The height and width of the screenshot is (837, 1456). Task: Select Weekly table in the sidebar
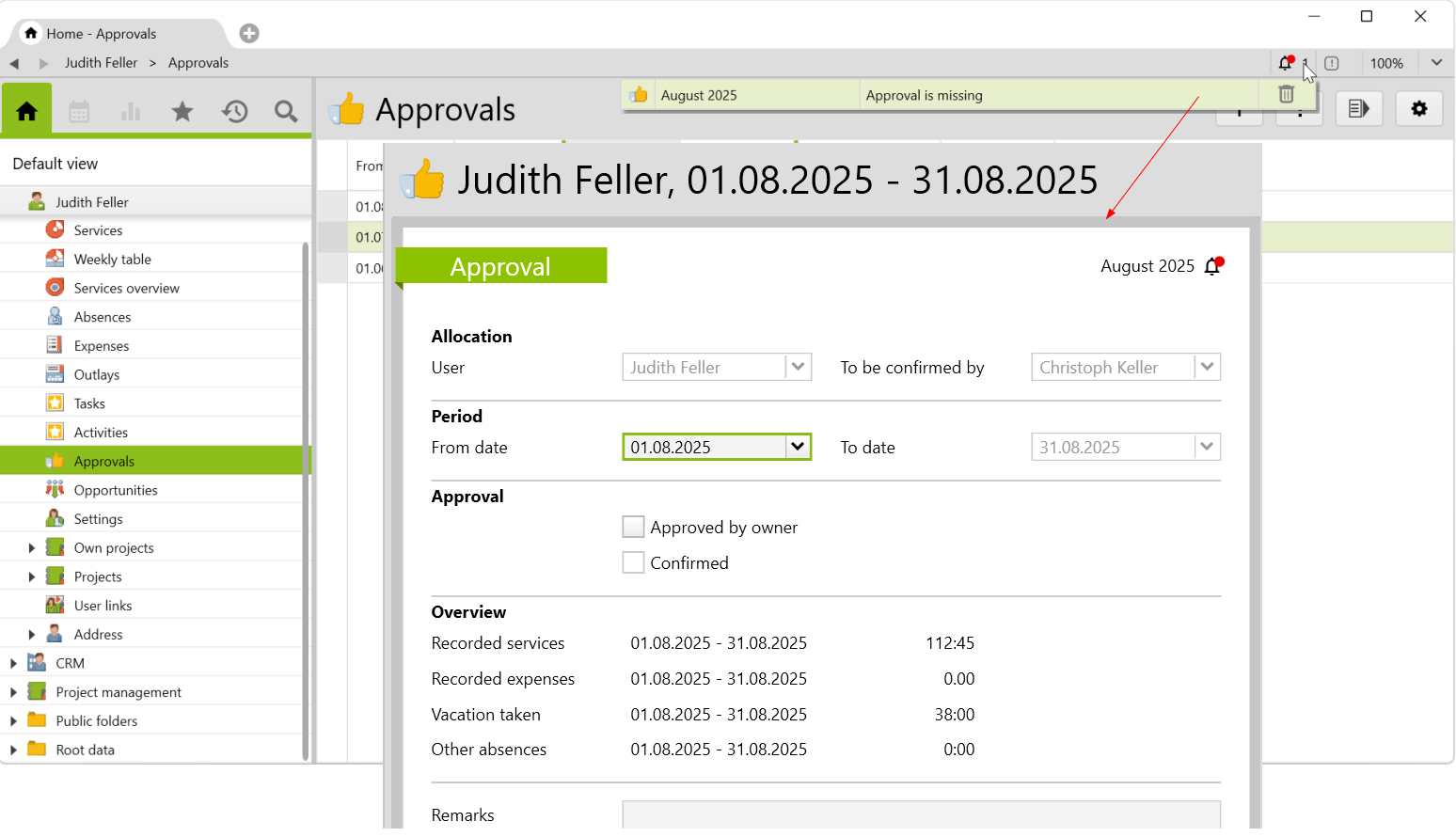pos(112,260)
